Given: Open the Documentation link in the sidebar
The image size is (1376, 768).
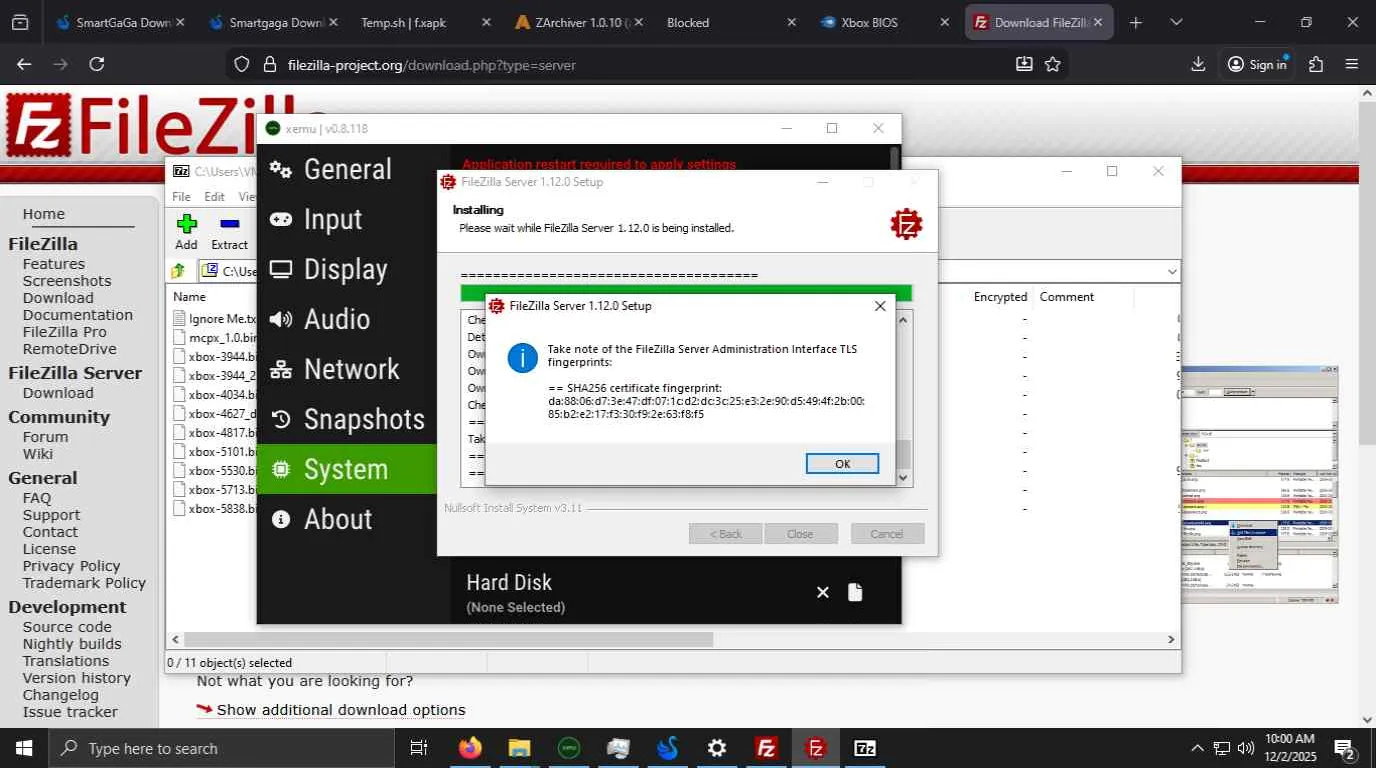Looking at the screenshot, I should point(78,315).
